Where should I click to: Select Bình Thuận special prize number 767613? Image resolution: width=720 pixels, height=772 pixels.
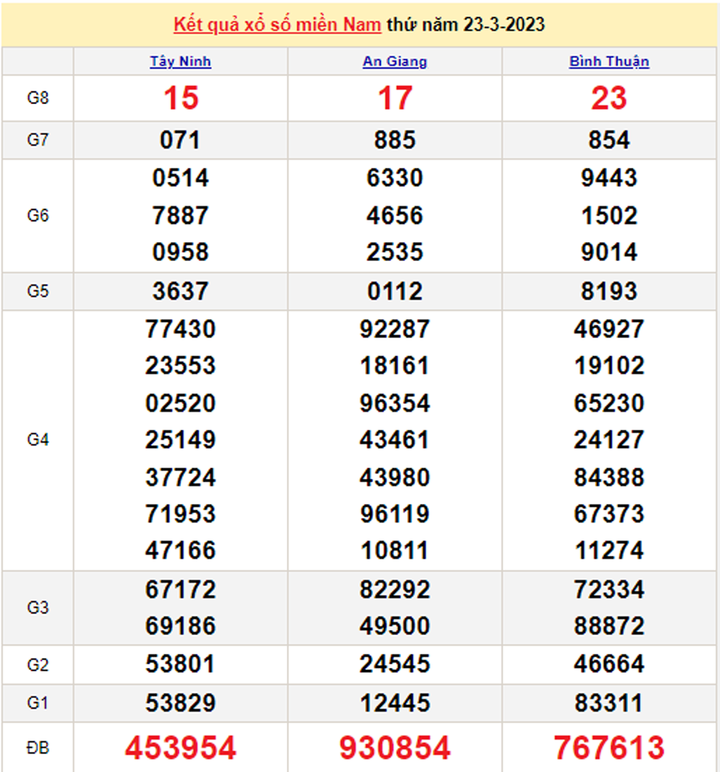pyautogui.click(x=609, y=747)
